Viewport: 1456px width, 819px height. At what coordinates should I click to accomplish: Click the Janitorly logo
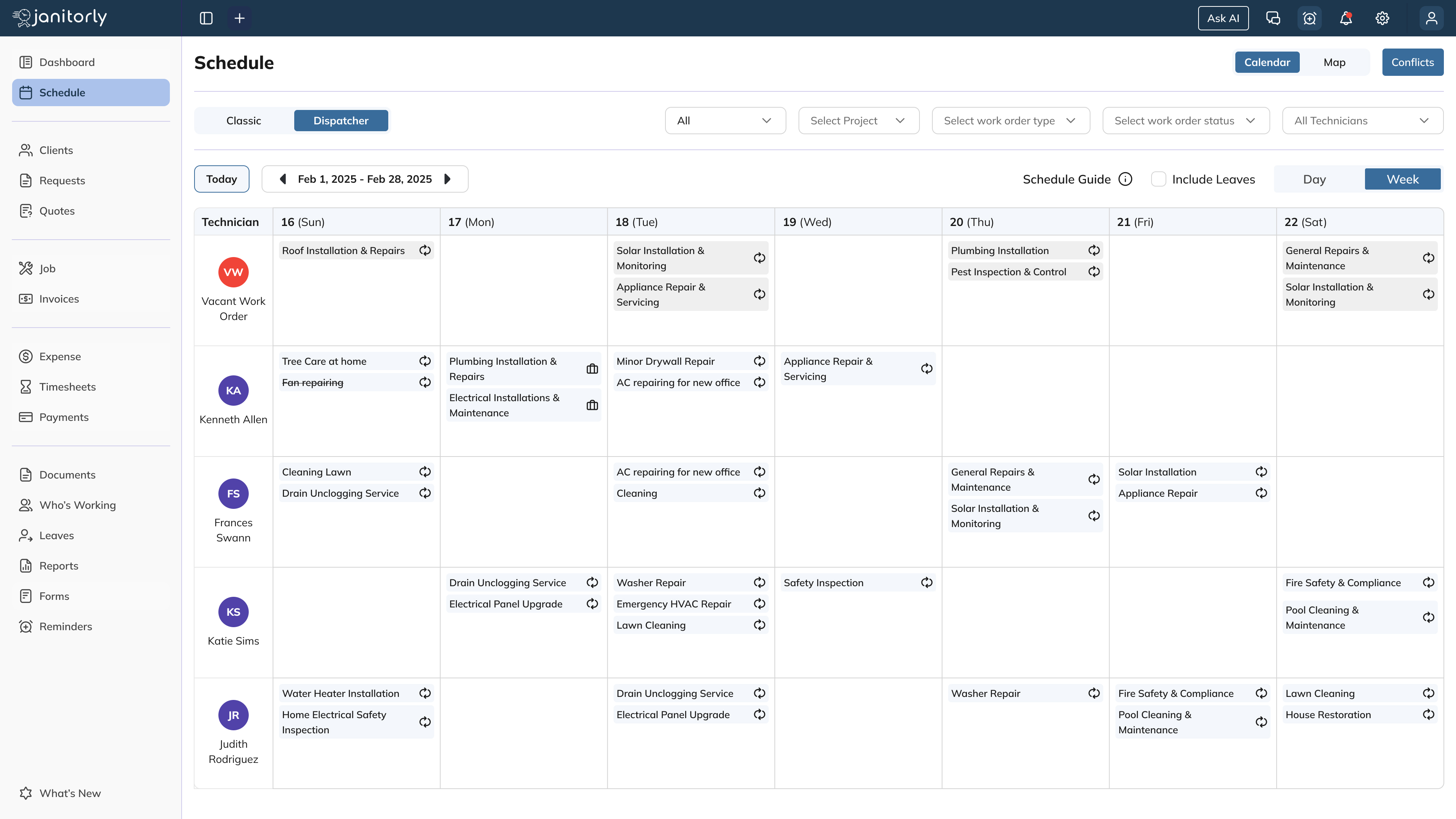60,17
